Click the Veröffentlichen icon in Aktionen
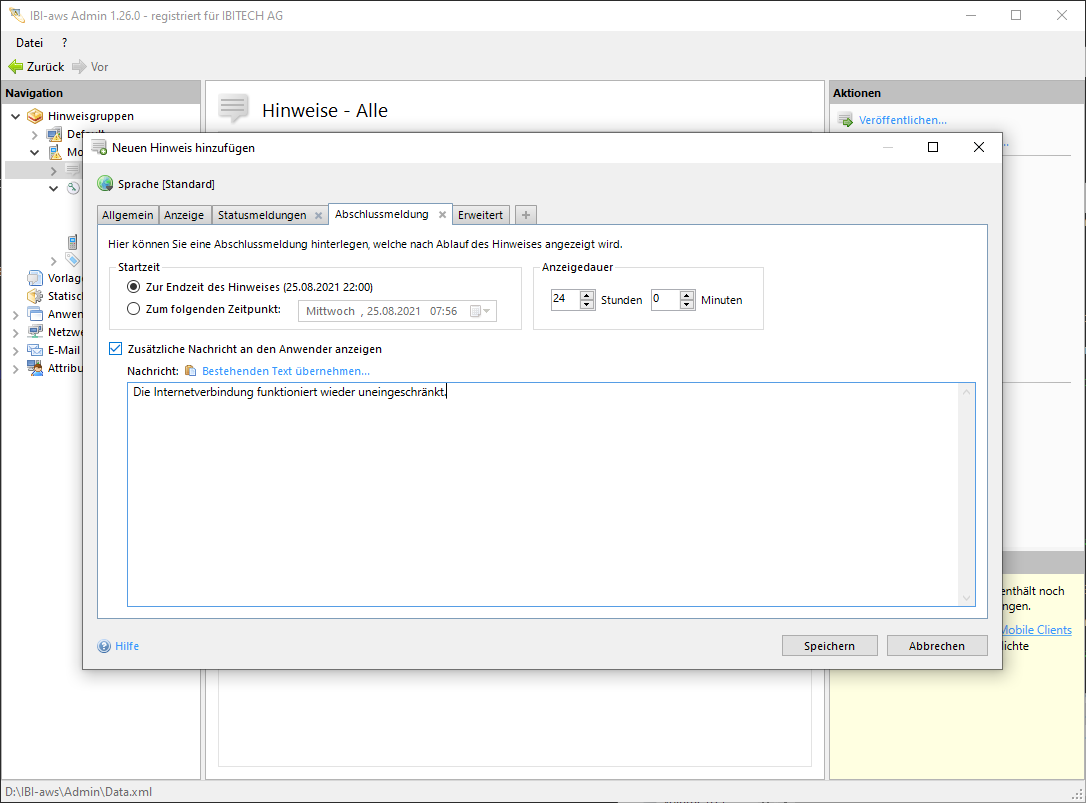 coord(845,120)
